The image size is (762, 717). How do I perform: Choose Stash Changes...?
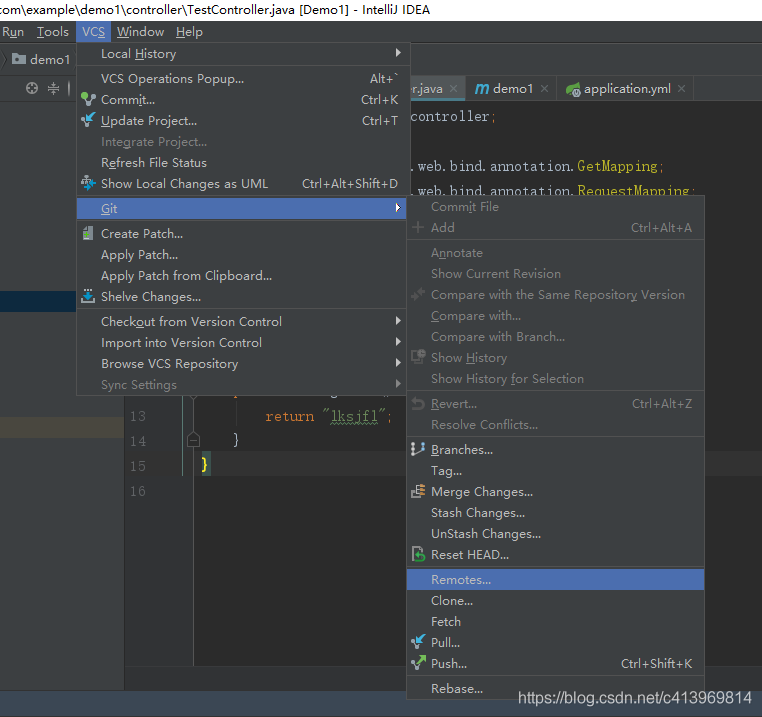pos(555,513)
